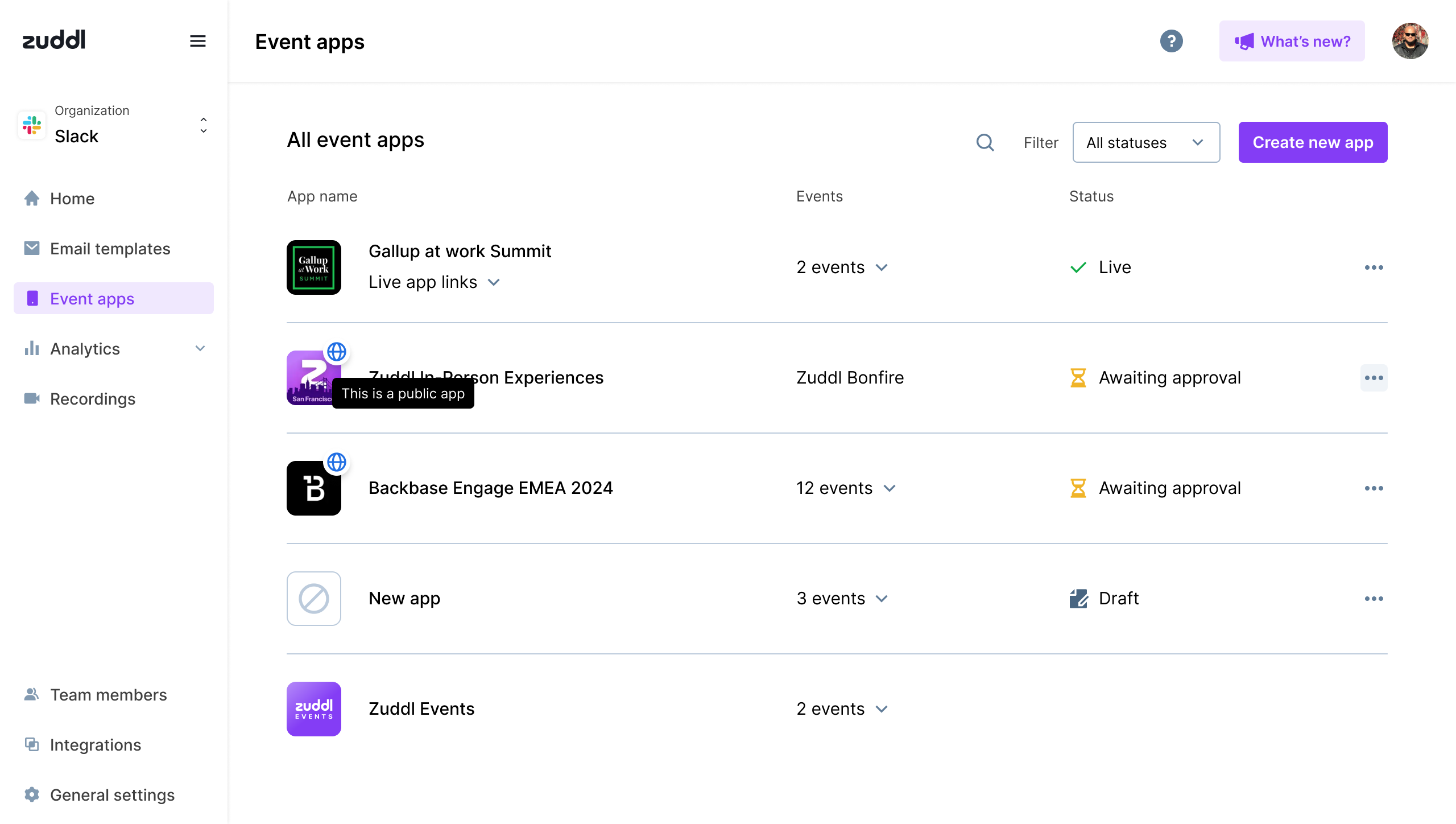1456x824 pixels.
Task: Click the search magnifier icon
Action: [x=985, y=142]
